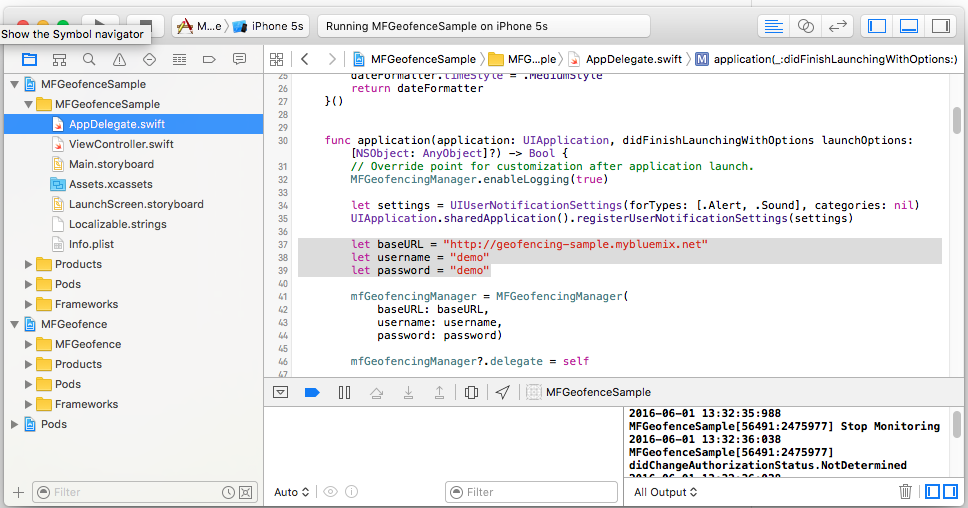Image resolution: width=968 pixels, height=508 pixels.
Task: Click the Simulate Location arrow icon
Action: (x=503, y=393)
